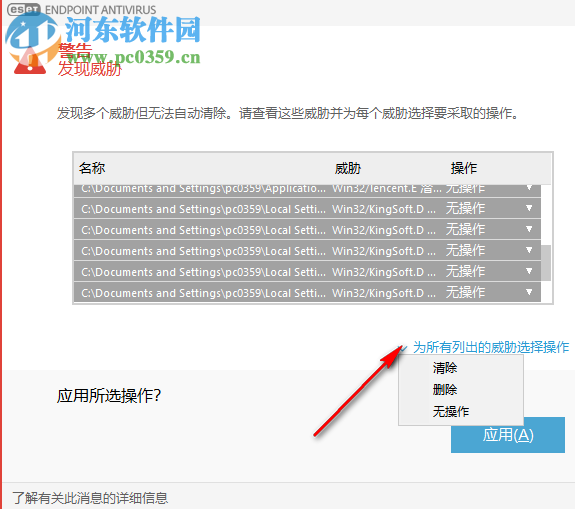Click the 为所有列出的威胁选择操作 link
Image resolution: width=575 pixels, height=509 pixels.
(x=491, y=347)
